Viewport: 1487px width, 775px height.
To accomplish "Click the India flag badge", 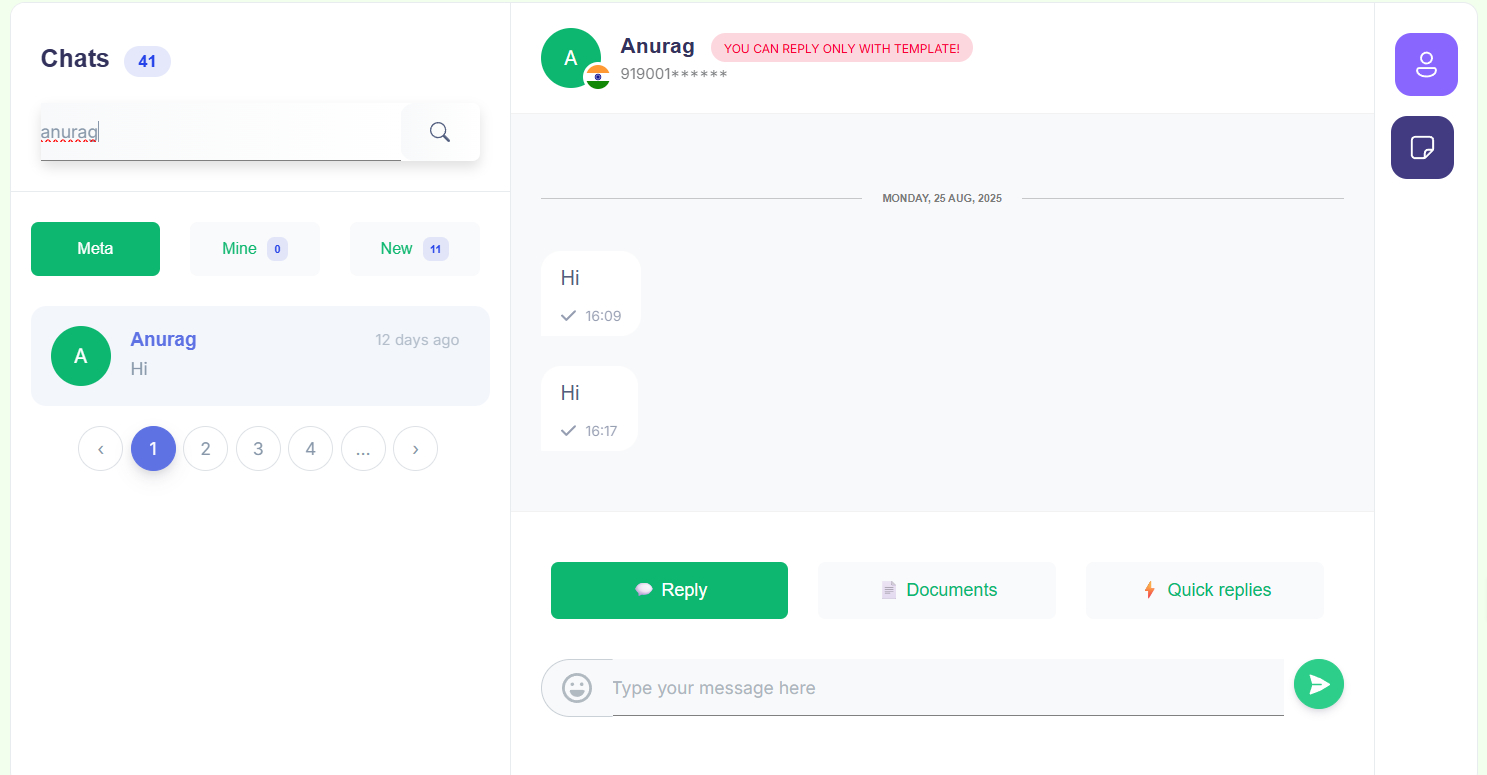I will point(598,77).
